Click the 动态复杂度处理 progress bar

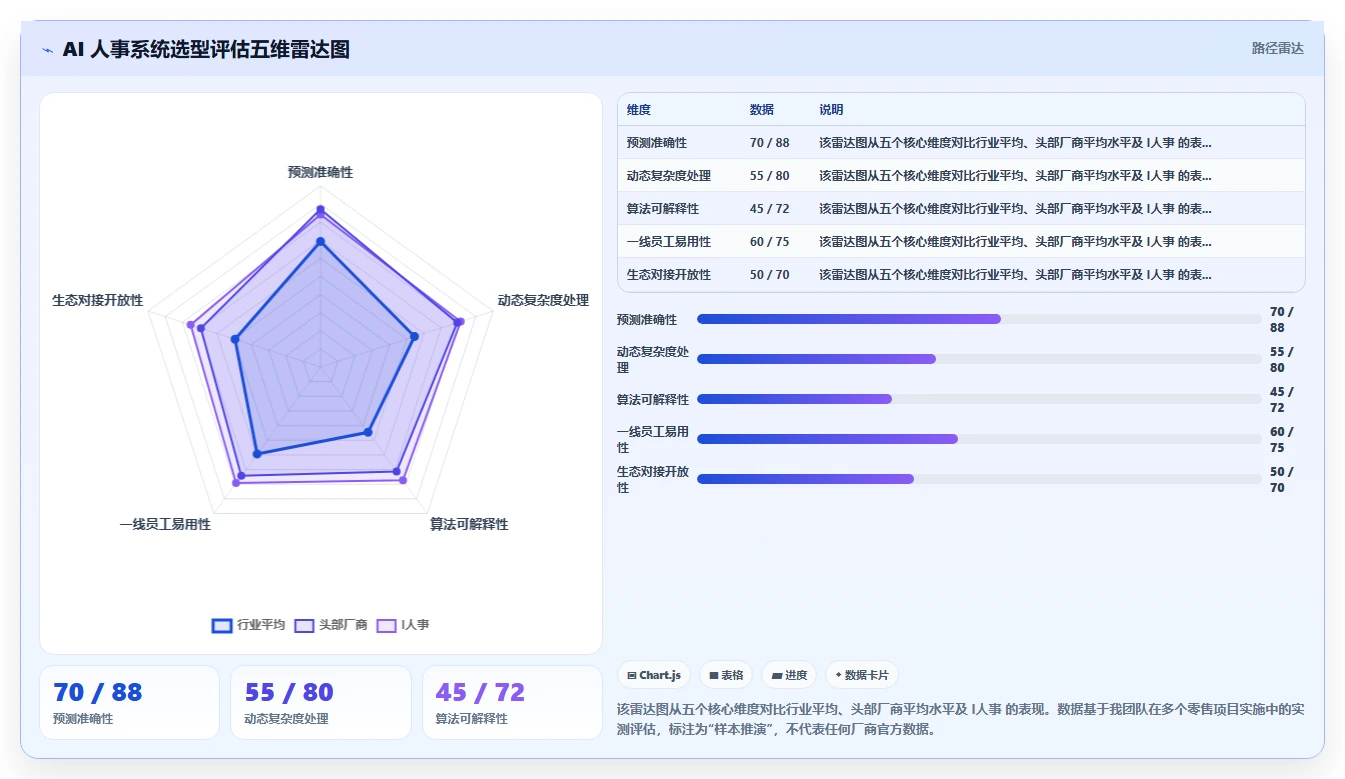tap(979, 359)
